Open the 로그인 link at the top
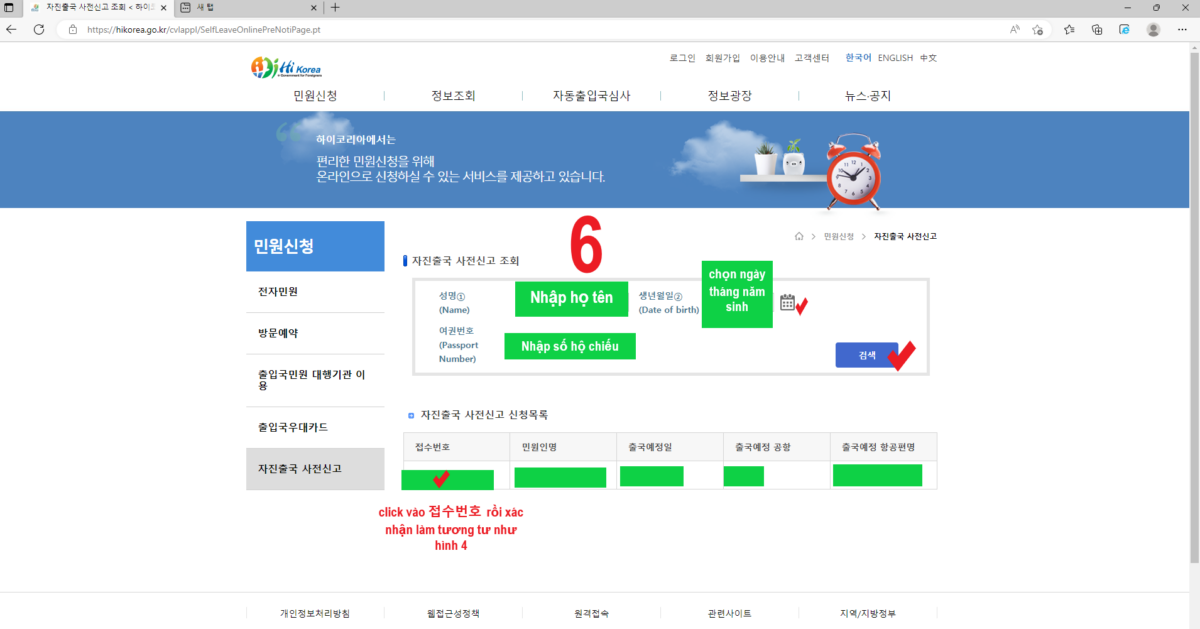The width and height of the screenshot is (1200, 629). [679, 57]
